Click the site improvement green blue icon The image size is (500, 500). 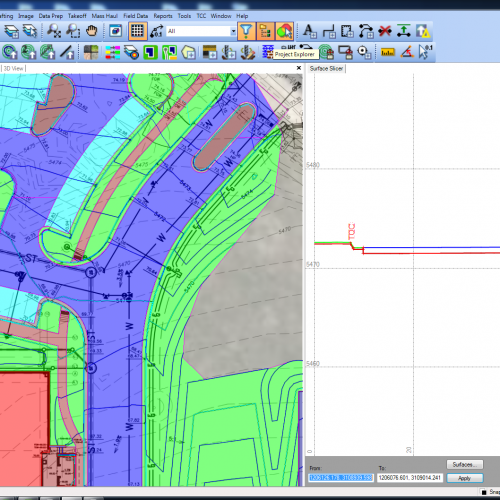click(x=170, y=52)
